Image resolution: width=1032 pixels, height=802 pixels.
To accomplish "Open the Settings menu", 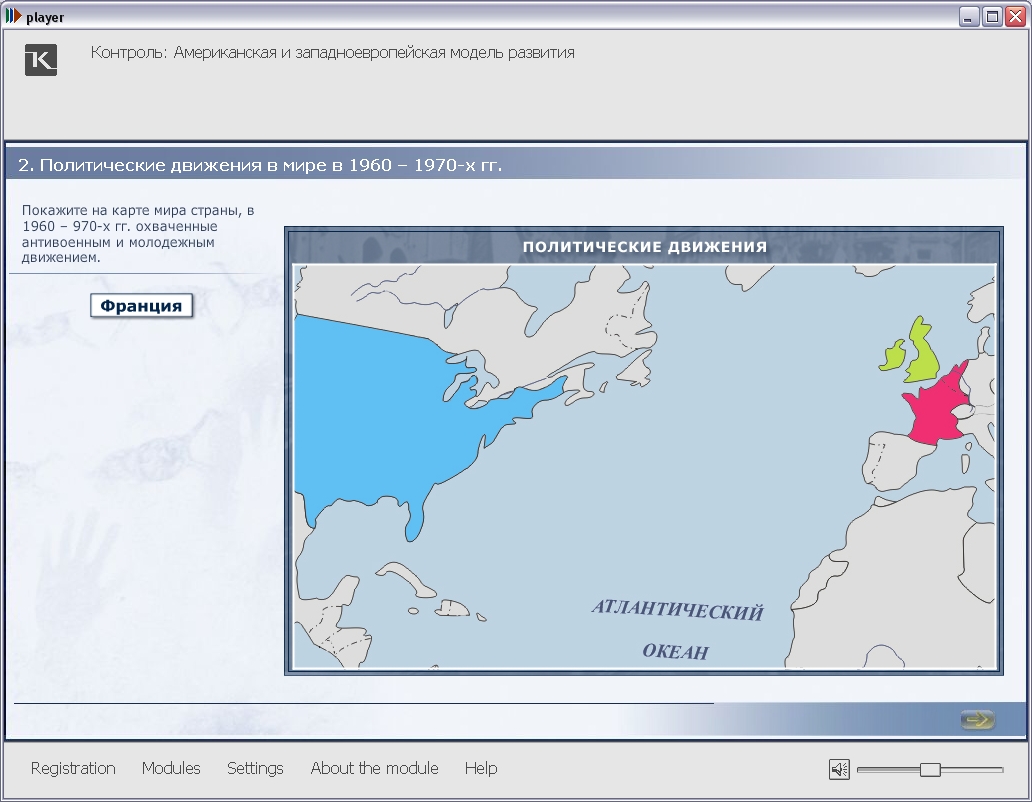I will 255,768.
